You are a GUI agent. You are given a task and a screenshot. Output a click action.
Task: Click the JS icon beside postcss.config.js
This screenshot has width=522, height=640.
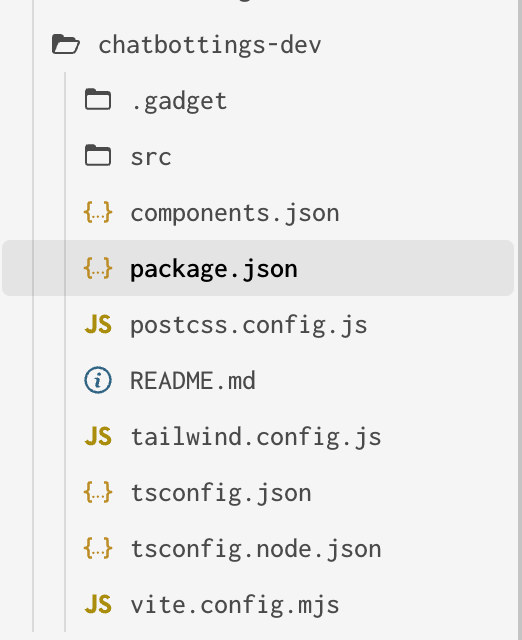click(98, 324)
